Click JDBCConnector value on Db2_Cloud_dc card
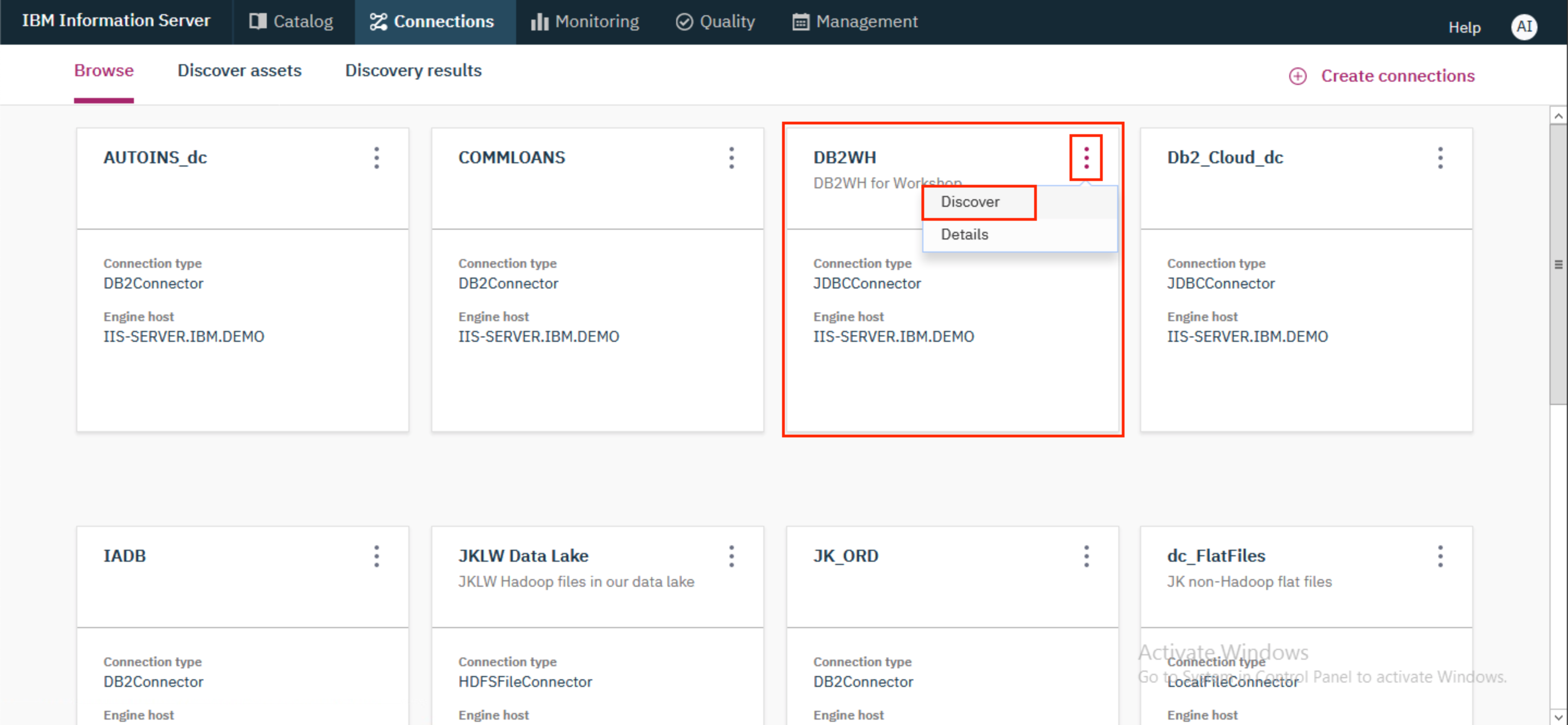This screenshot has width=1568, height=725. click(1221, 284)
